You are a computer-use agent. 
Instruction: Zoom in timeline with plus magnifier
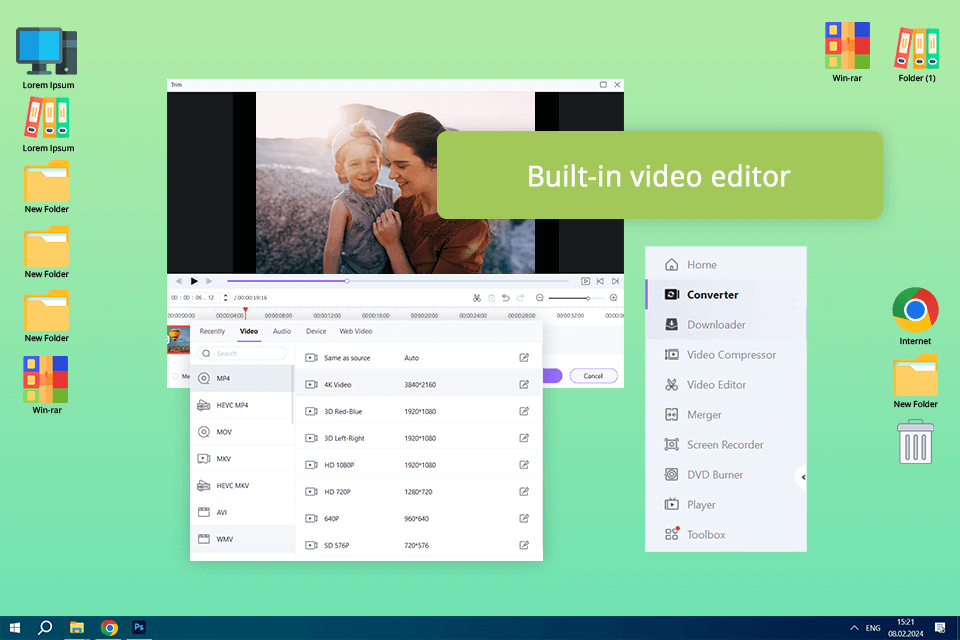(613, 298)
